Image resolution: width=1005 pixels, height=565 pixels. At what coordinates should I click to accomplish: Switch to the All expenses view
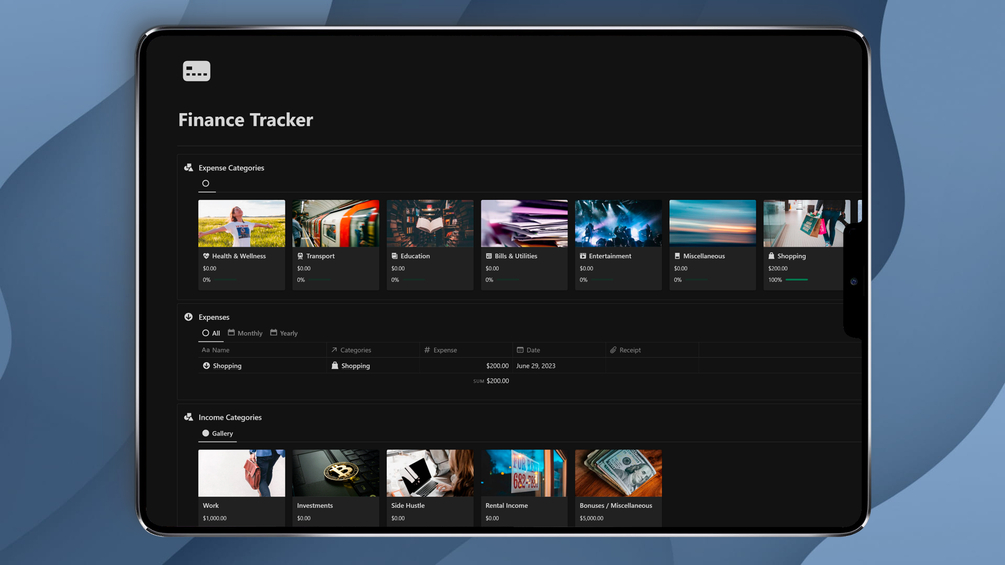(x=211, y=333)
